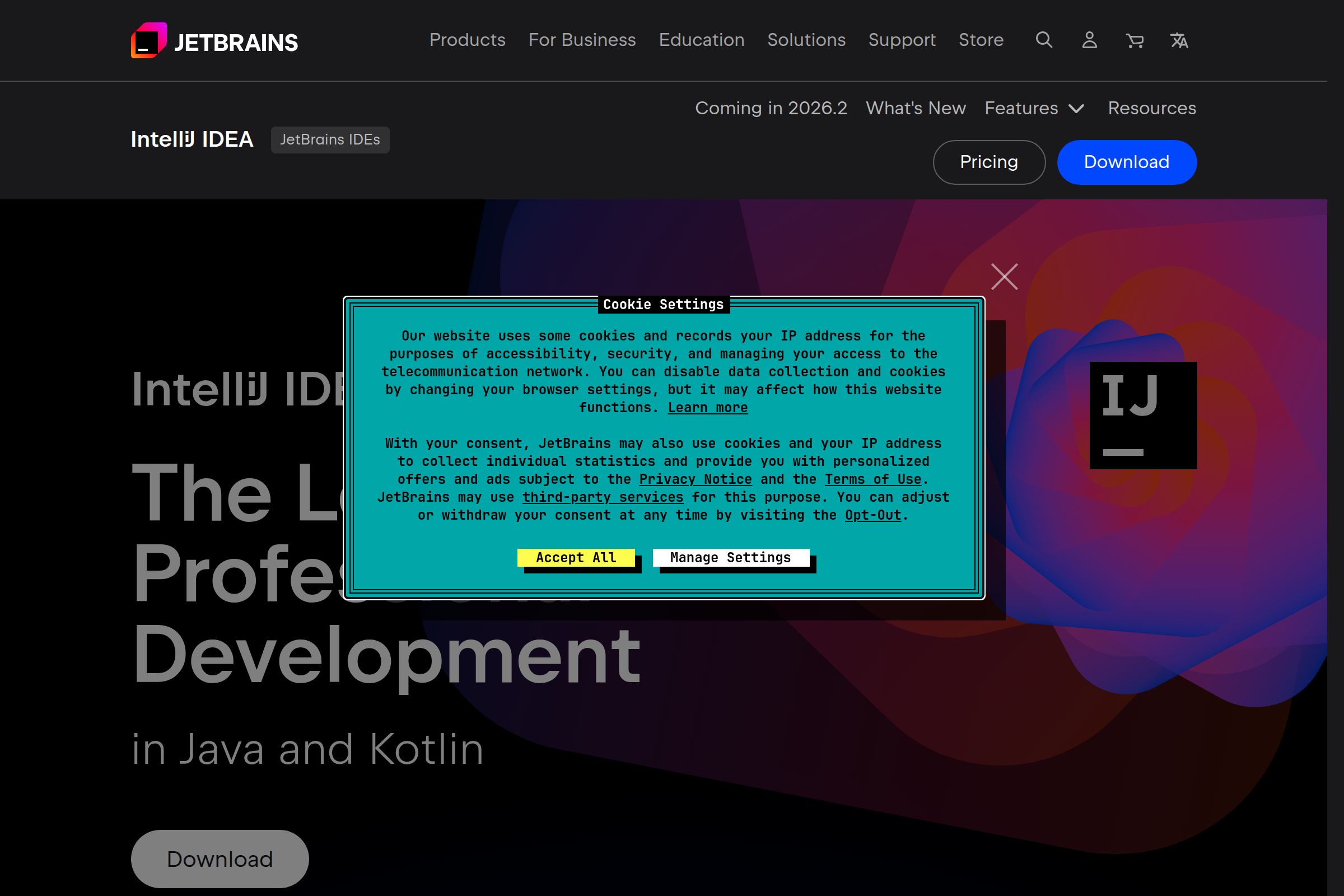Click the JetBrains logo
1344x896 pixels.
click(x=214, y=40)
